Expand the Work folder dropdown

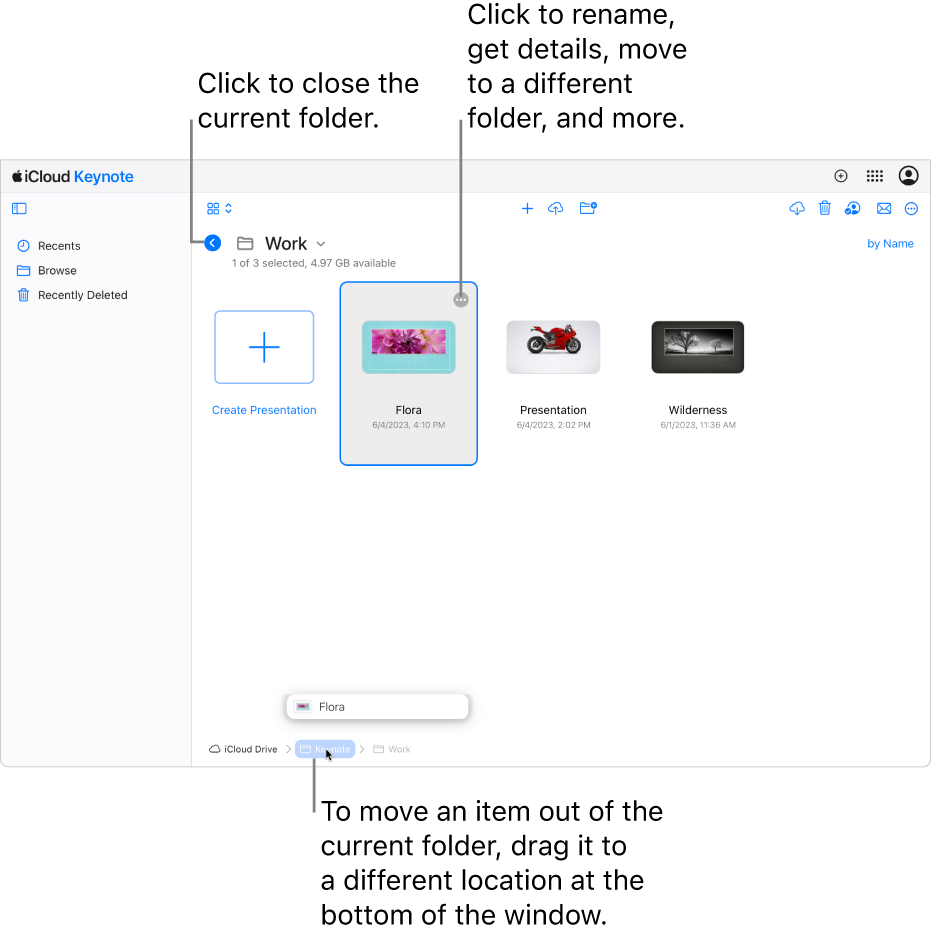(320, 243)
